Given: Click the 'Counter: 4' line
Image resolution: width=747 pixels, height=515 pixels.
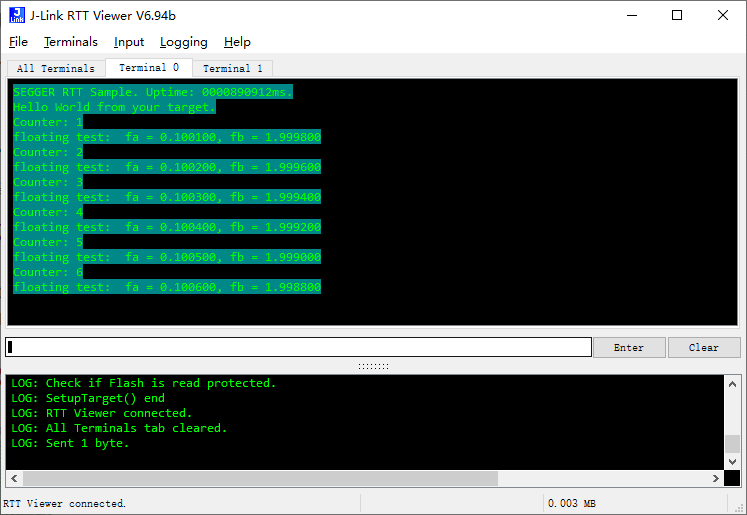Looking at the screenshot, I should click(48, 212).
